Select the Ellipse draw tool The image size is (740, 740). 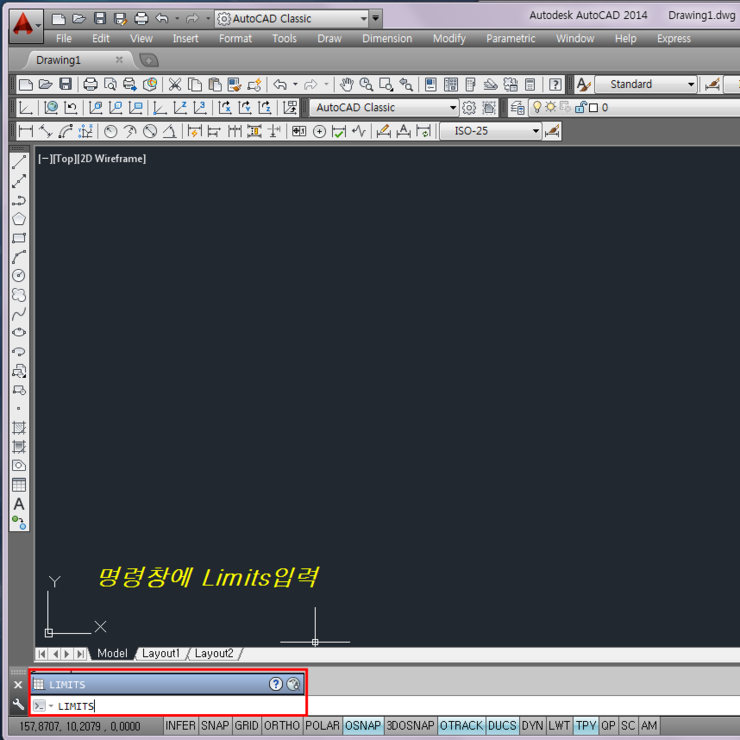click(19, 333)
